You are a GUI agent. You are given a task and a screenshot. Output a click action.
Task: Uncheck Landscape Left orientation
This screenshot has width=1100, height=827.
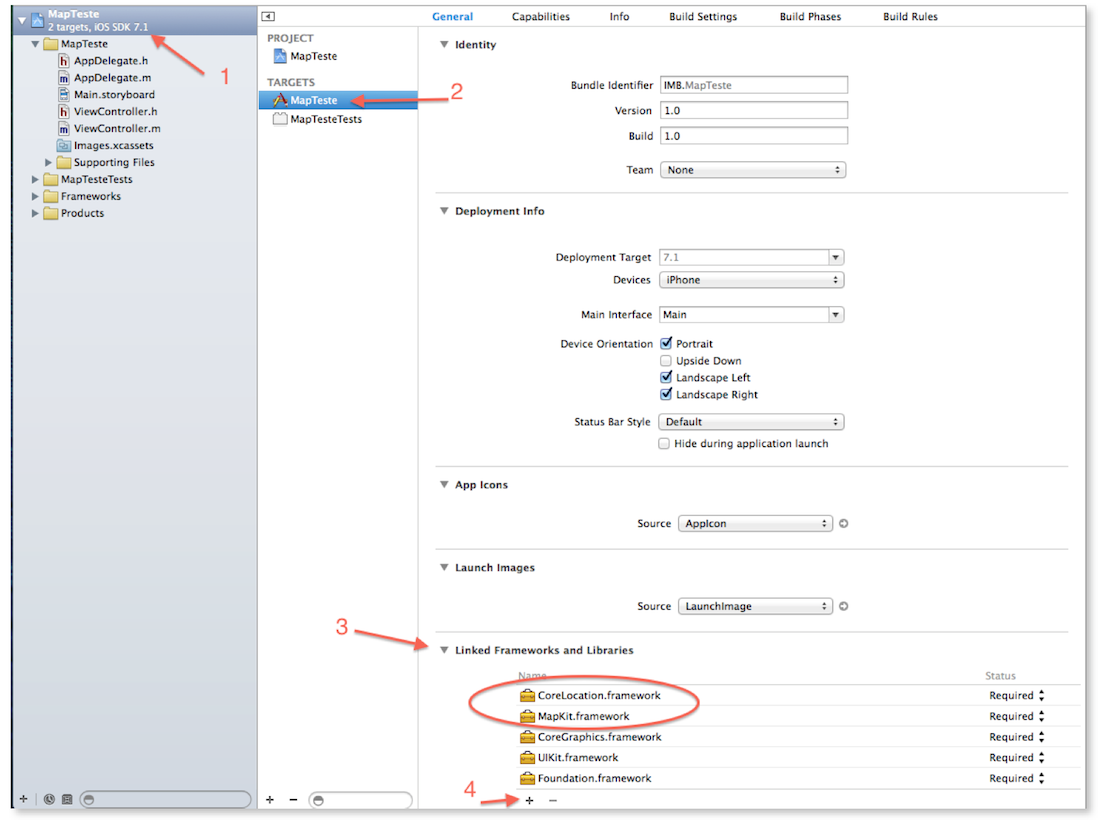point(666,377)
